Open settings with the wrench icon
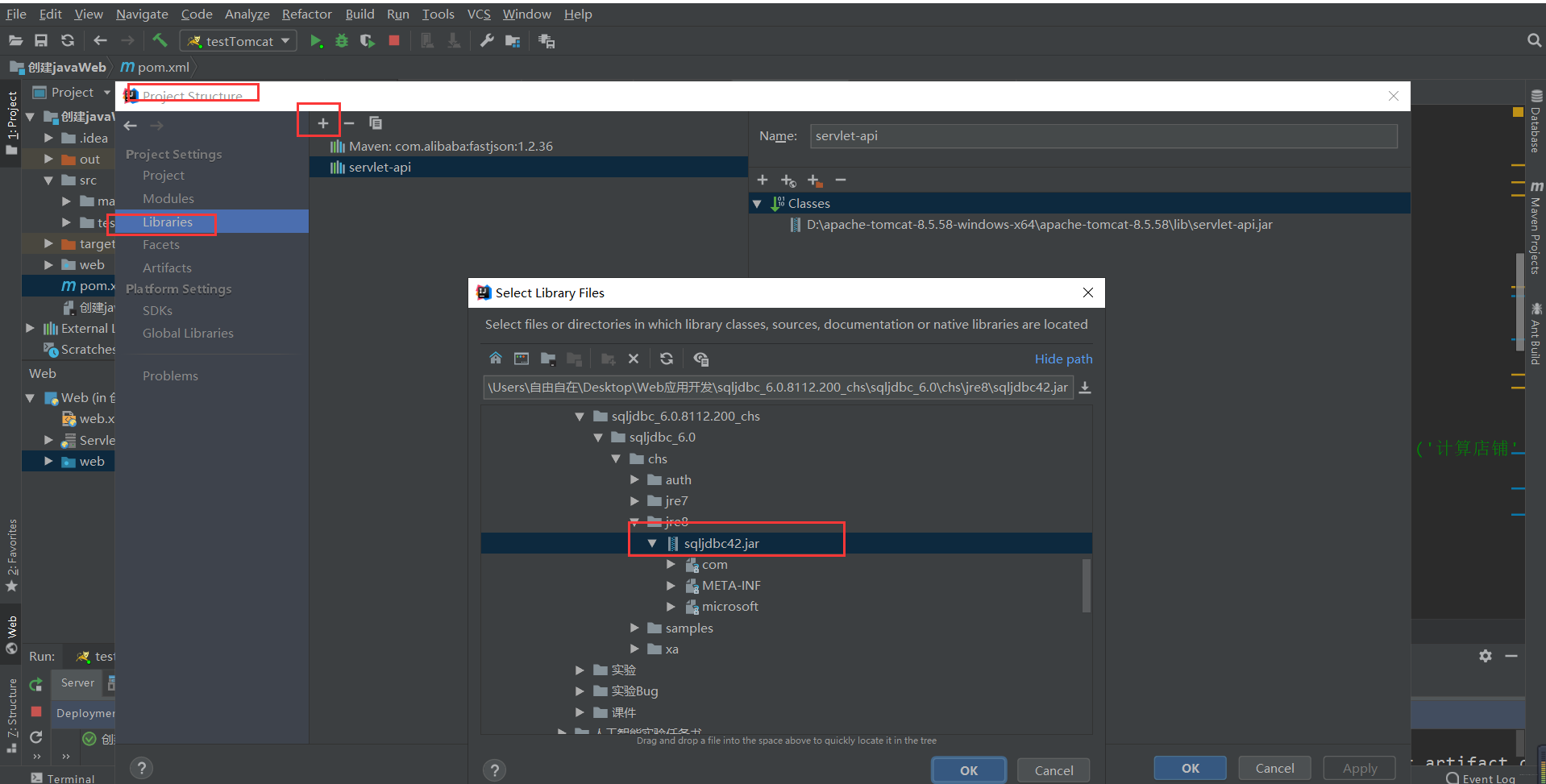Screen dimensions: 1546x784 point(487,40)
